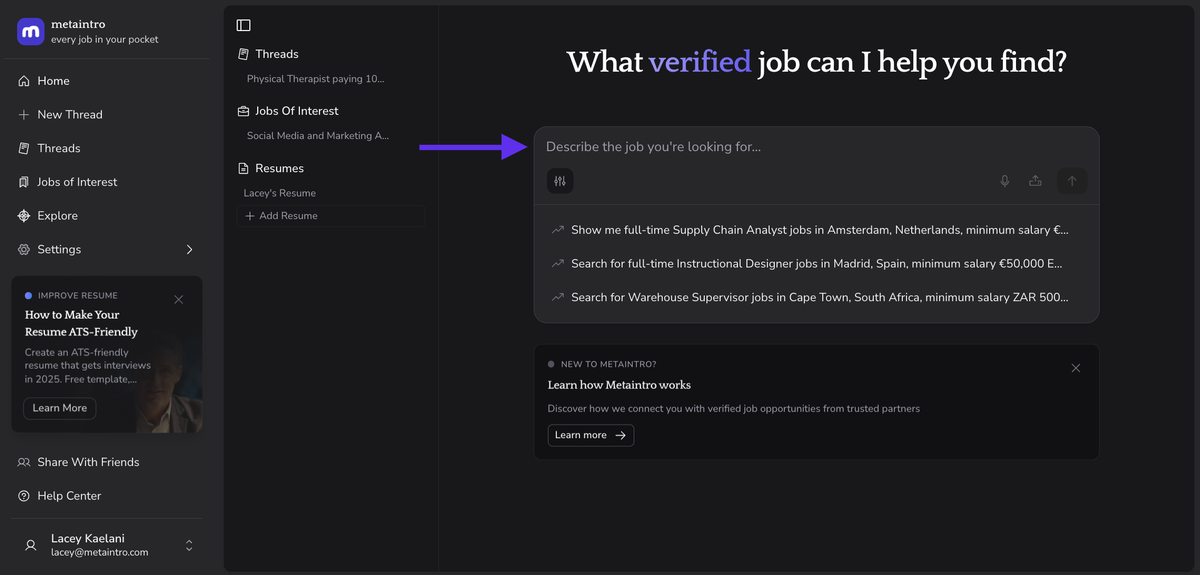1200x575 pixels.
Task: Click the microphone voice input icon
Action: pyautogui.click(x=1005, y=181)
